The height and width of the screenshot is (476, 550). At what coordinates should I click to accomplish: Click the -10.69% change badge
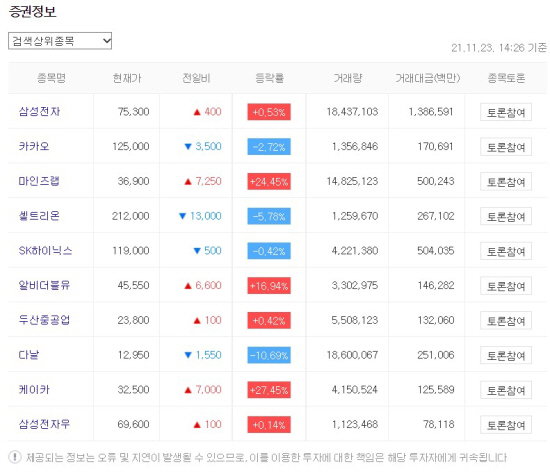click(269, 355)
